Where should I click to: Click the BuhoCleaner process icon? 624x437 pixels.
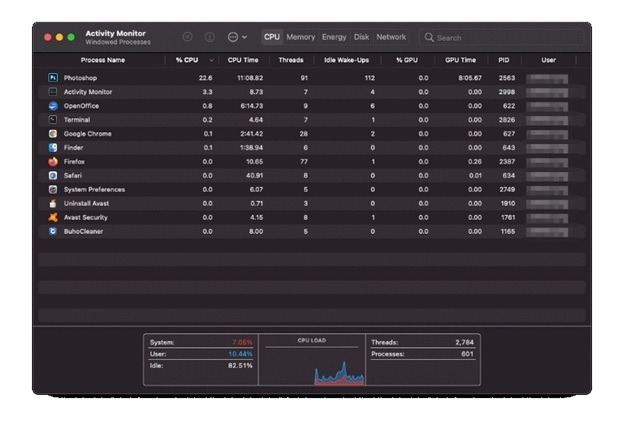53,231
